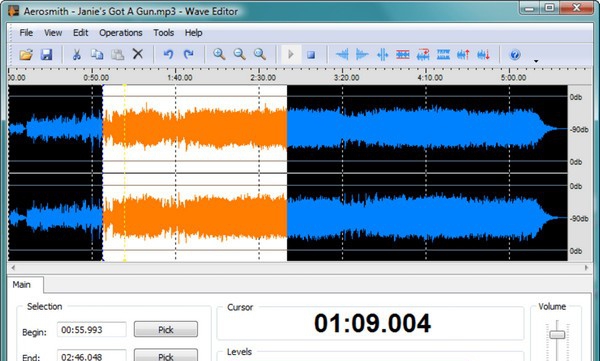Click left arrow of horizontal scrollbar
The image size is (600, 361).
click(x=13, y=268)
